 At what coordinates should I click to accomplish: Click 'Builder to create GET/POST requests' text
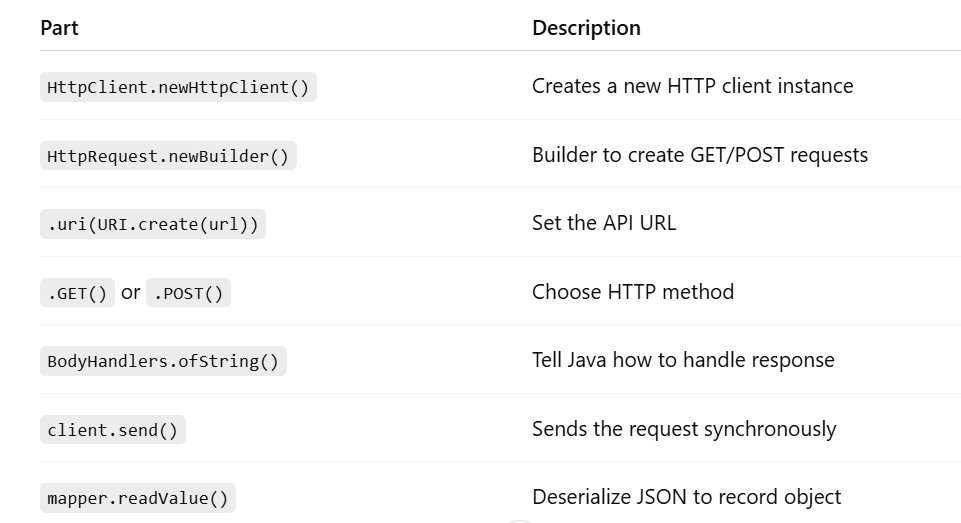pos(699,155)
